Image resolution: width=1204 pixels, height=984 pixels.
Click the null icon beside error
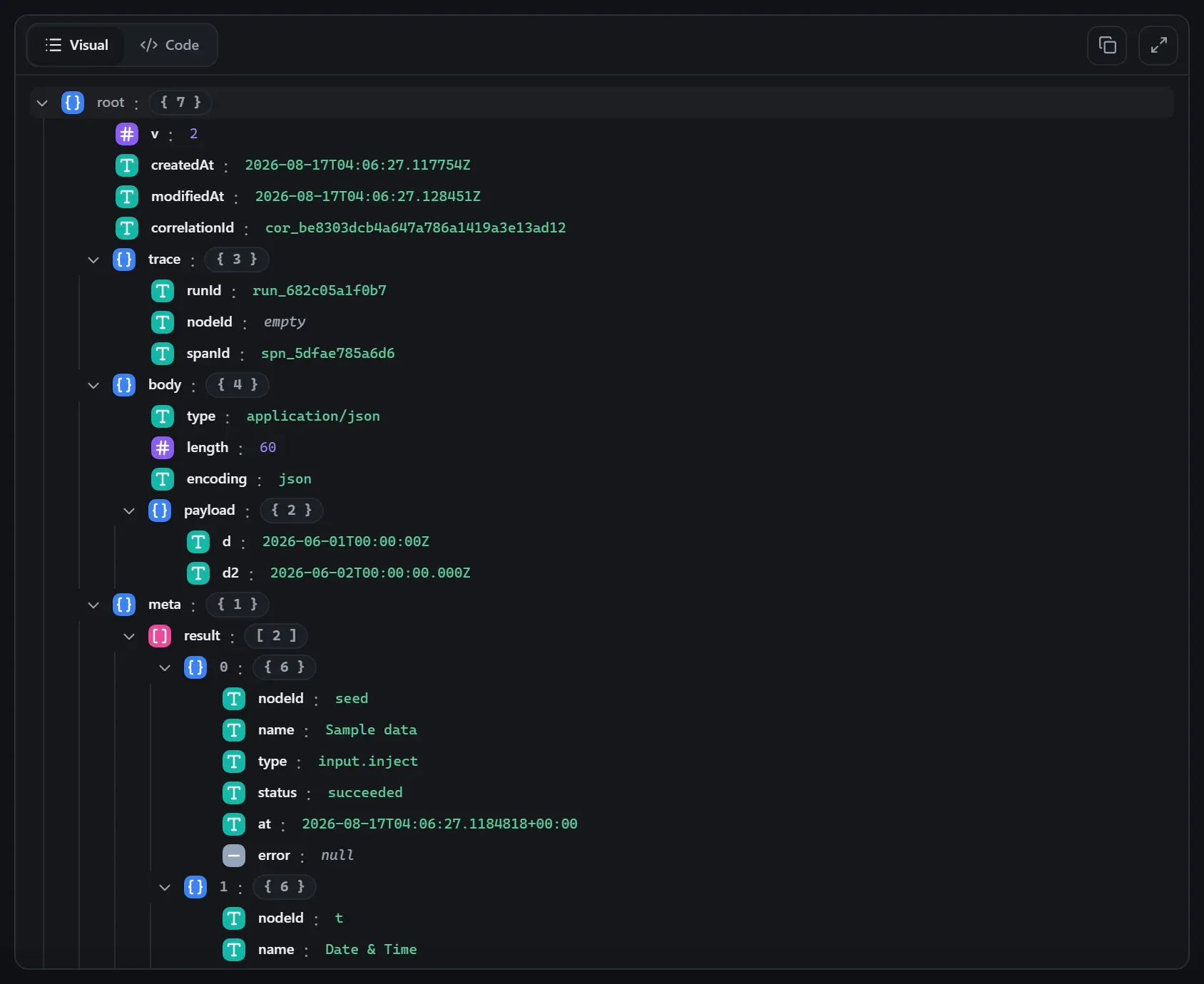point(234,856)
